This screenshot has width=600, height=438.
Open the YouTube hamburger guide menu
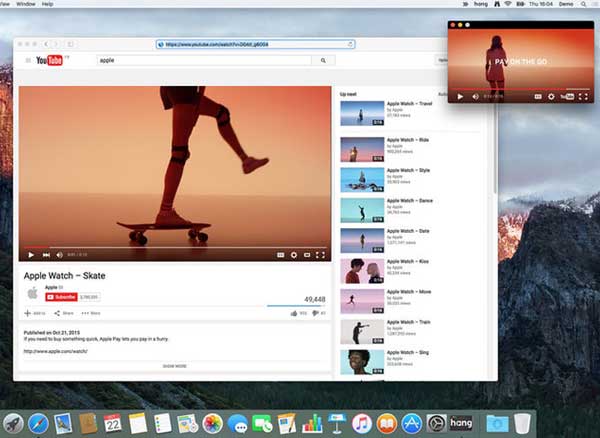[28, 60]
